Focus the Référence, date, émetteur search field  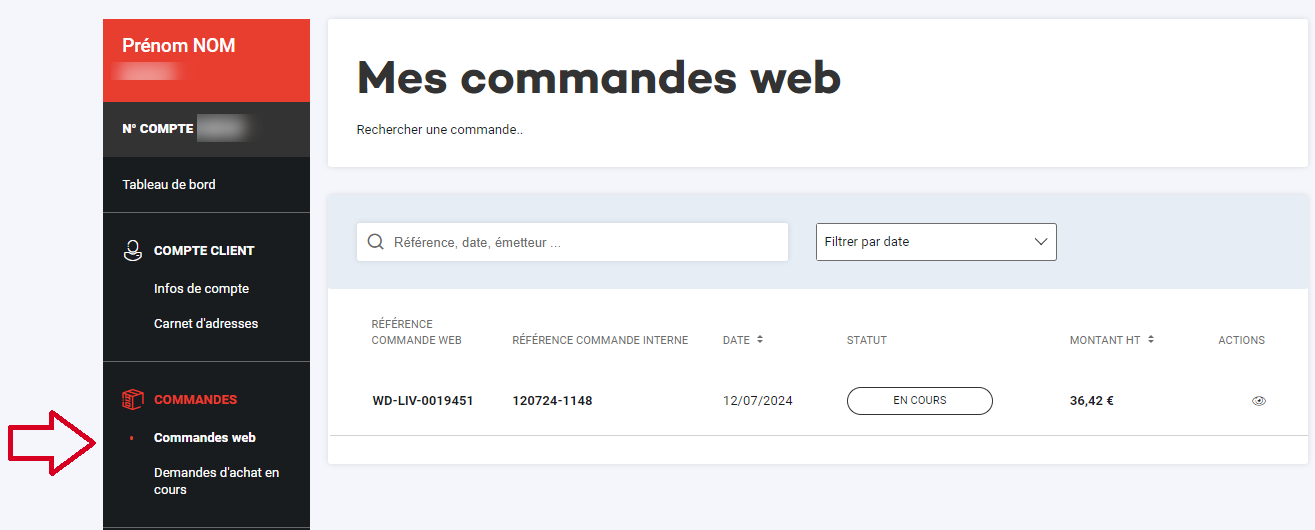click(x=572, y=242)
